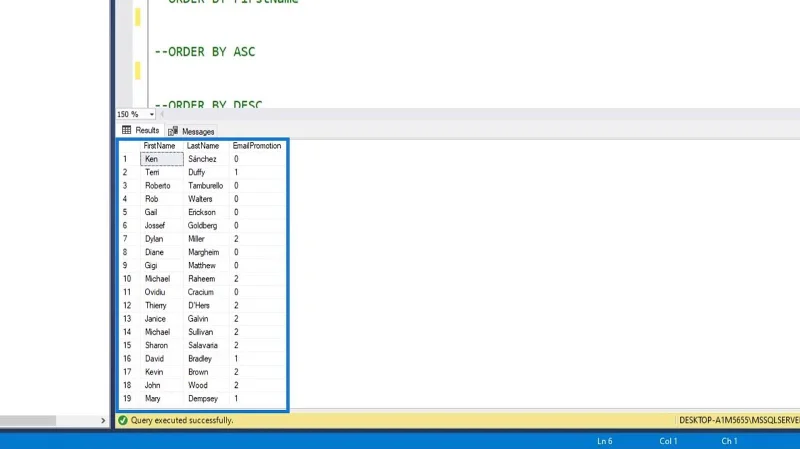Click the green query success icon
800x449 pixels.
coord(123,420)
